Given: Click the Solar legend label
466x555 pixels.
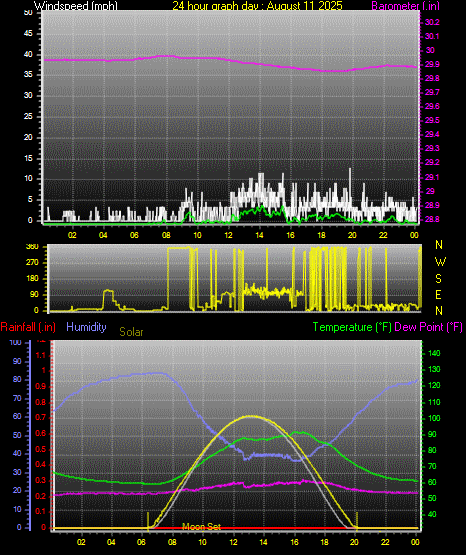Looking at the screenshot, I should pyautogui.click(x=131, y=332).
